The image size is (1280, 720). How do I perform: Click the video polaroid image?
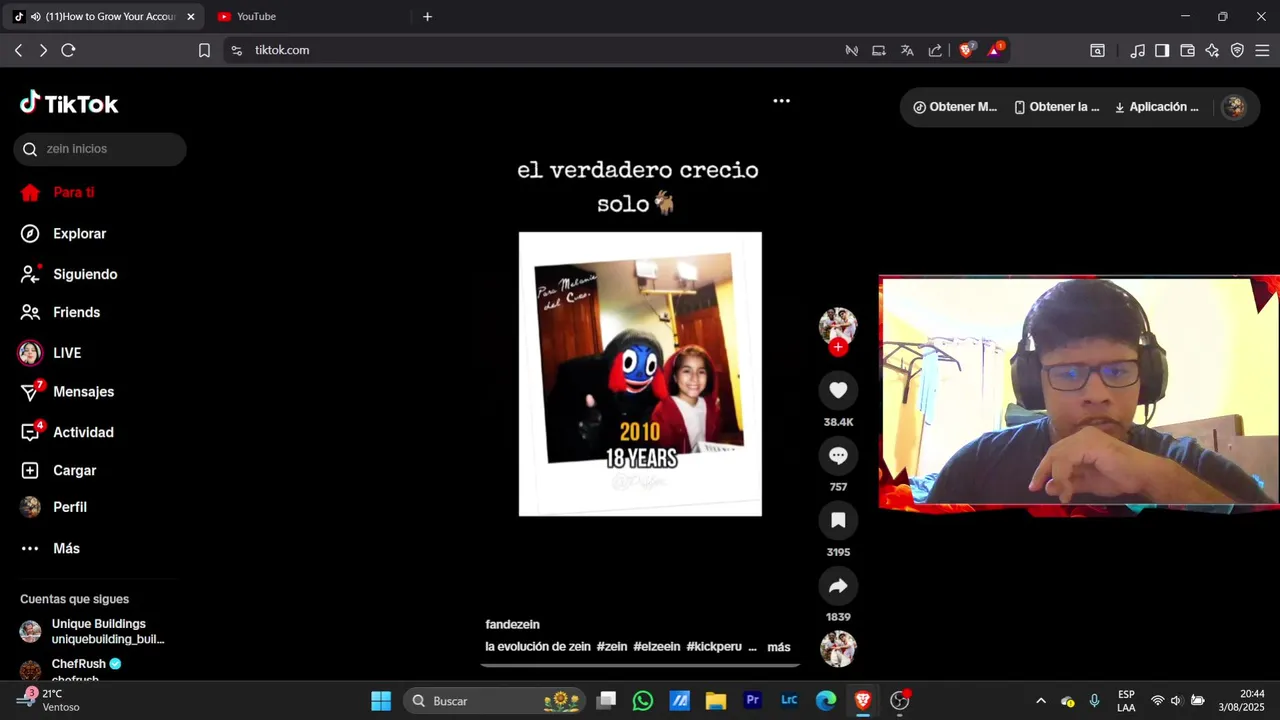(640, 374)
